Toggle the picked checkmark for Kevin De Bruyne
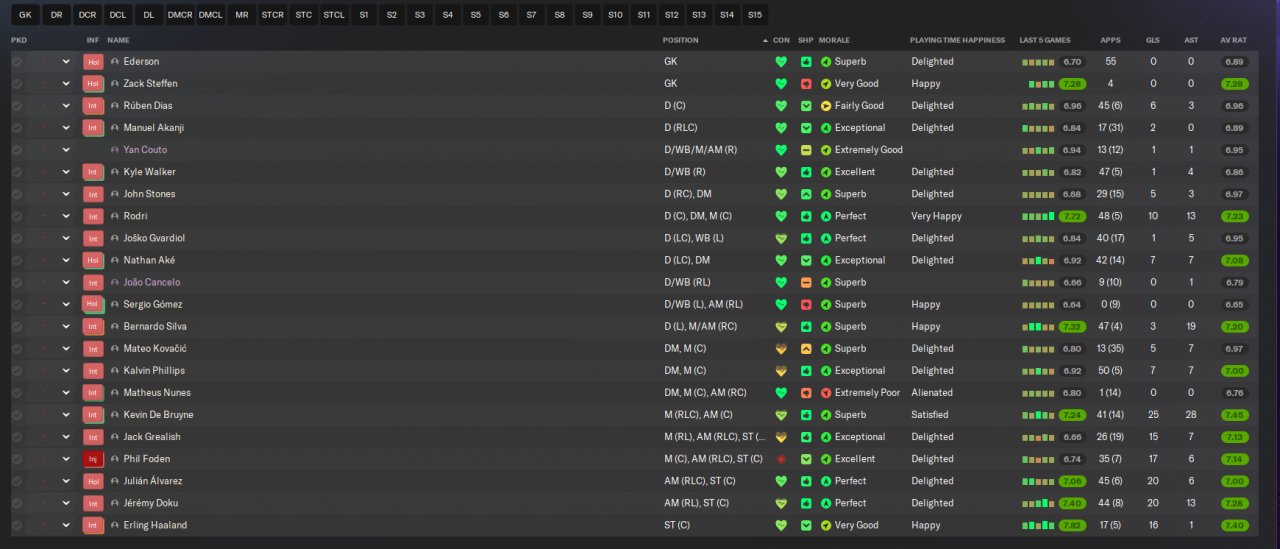This screenshot has width=1280, height=549. click(x=17, y=415)
